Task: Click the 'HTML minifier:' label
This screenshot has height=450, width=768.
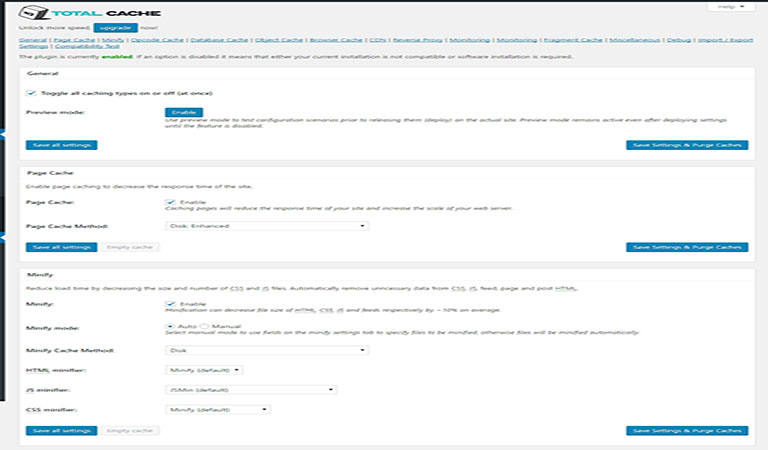Action: [x=56, y=370]
